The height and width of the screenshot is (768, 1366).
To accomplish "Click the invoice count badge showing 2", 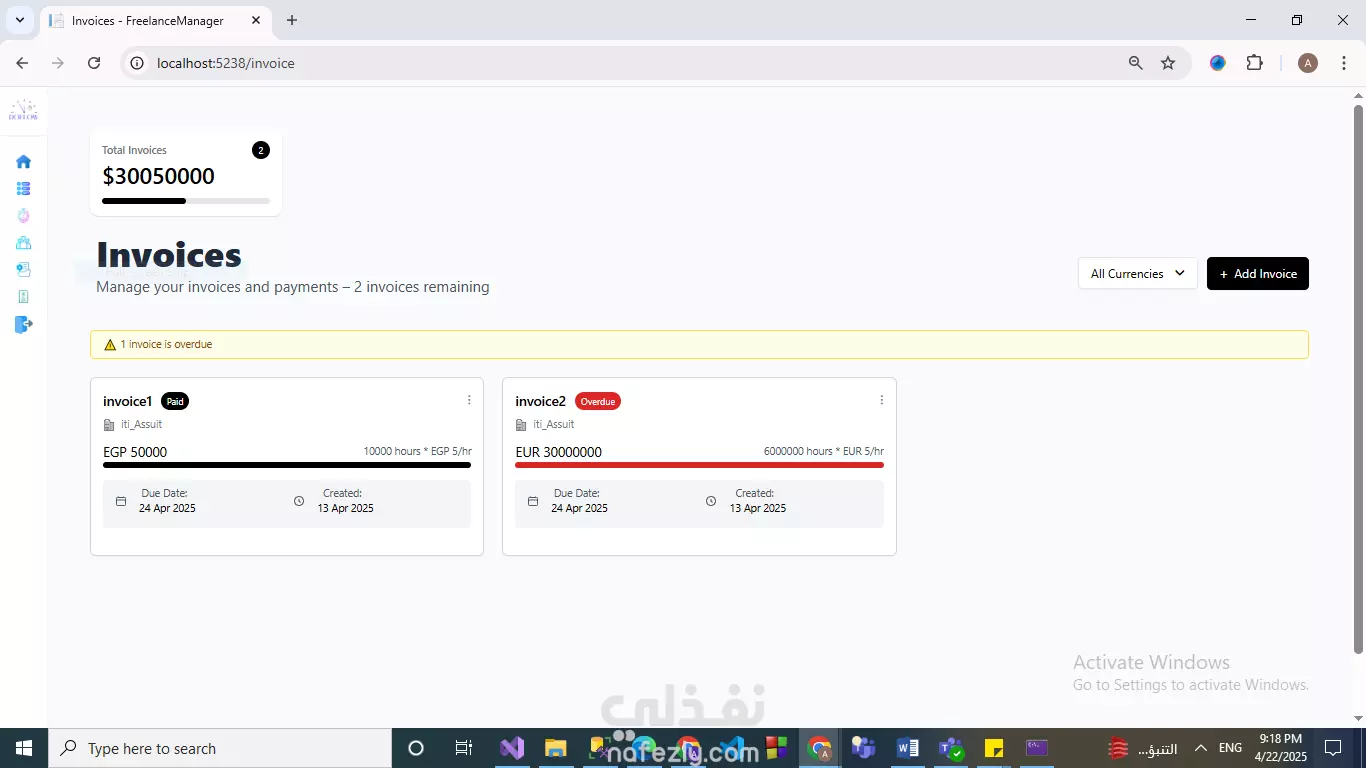I will [261, 150].
